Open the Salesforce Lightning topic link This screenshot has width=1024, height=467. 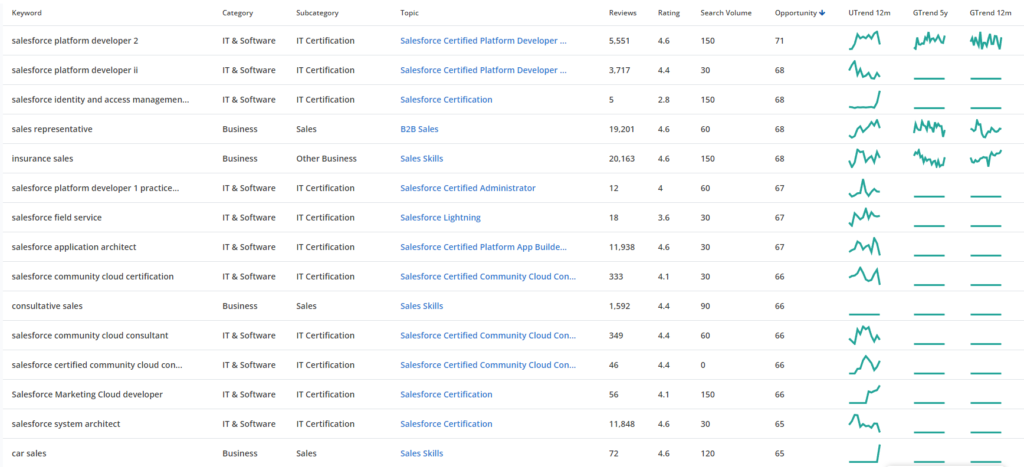click(440, 217)
